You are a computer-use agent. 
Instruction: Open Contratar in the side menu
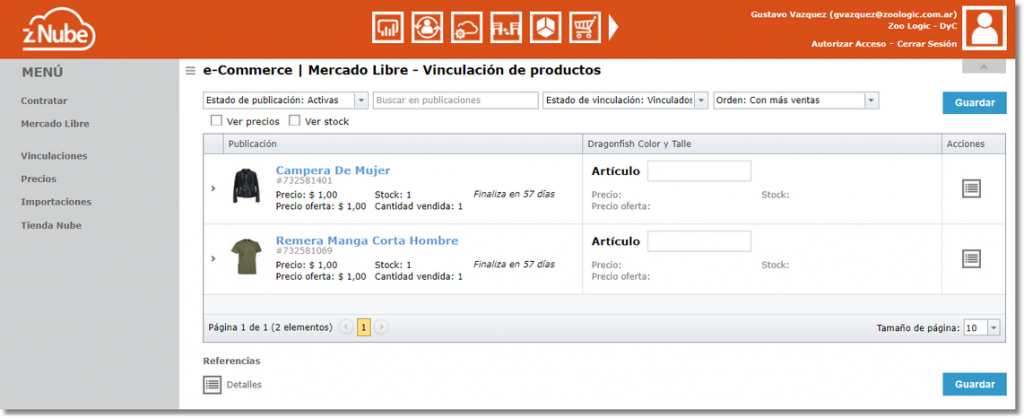44,101
